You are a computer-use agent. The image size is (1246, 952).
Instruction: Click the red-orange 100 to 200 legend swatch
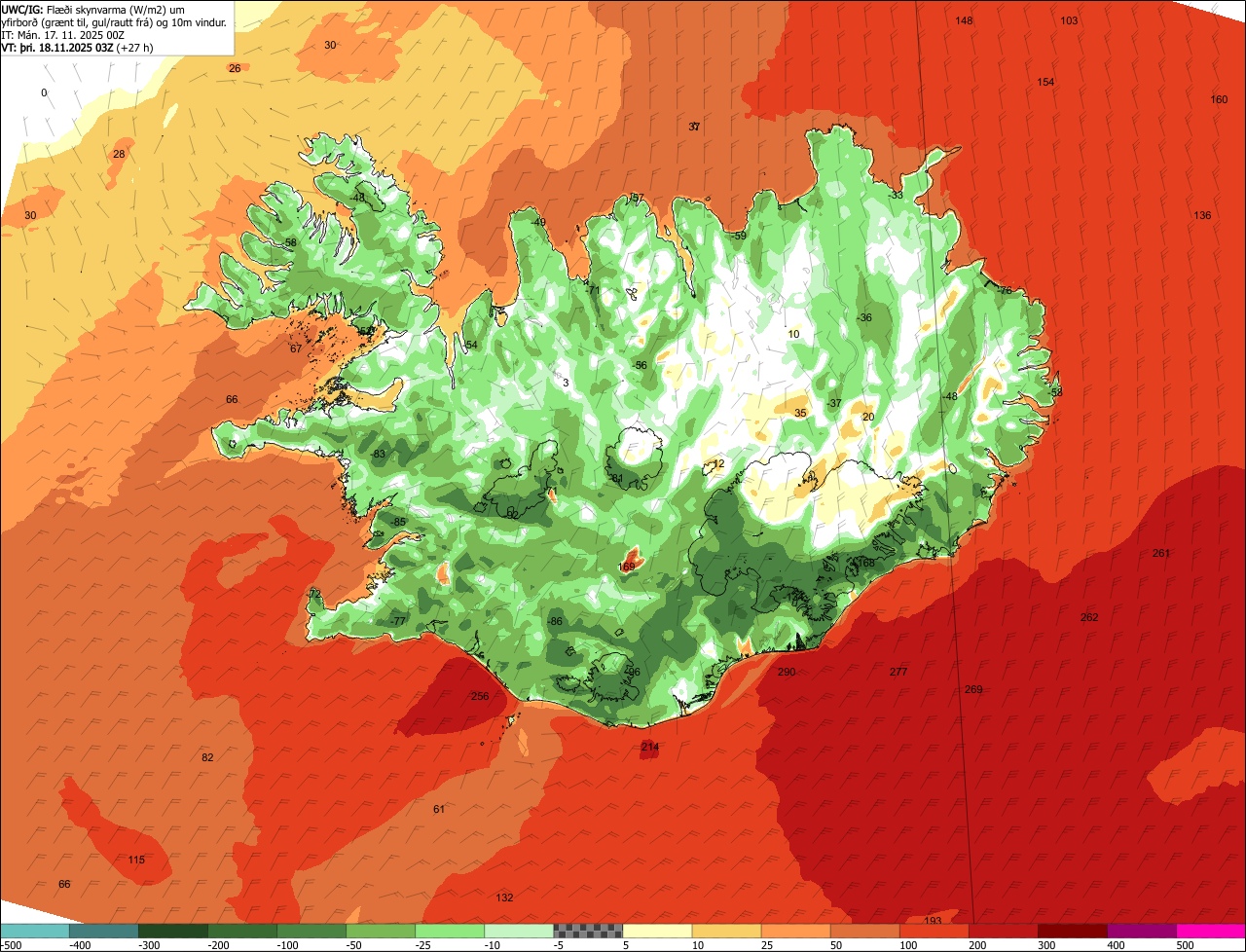pos(933,931)
